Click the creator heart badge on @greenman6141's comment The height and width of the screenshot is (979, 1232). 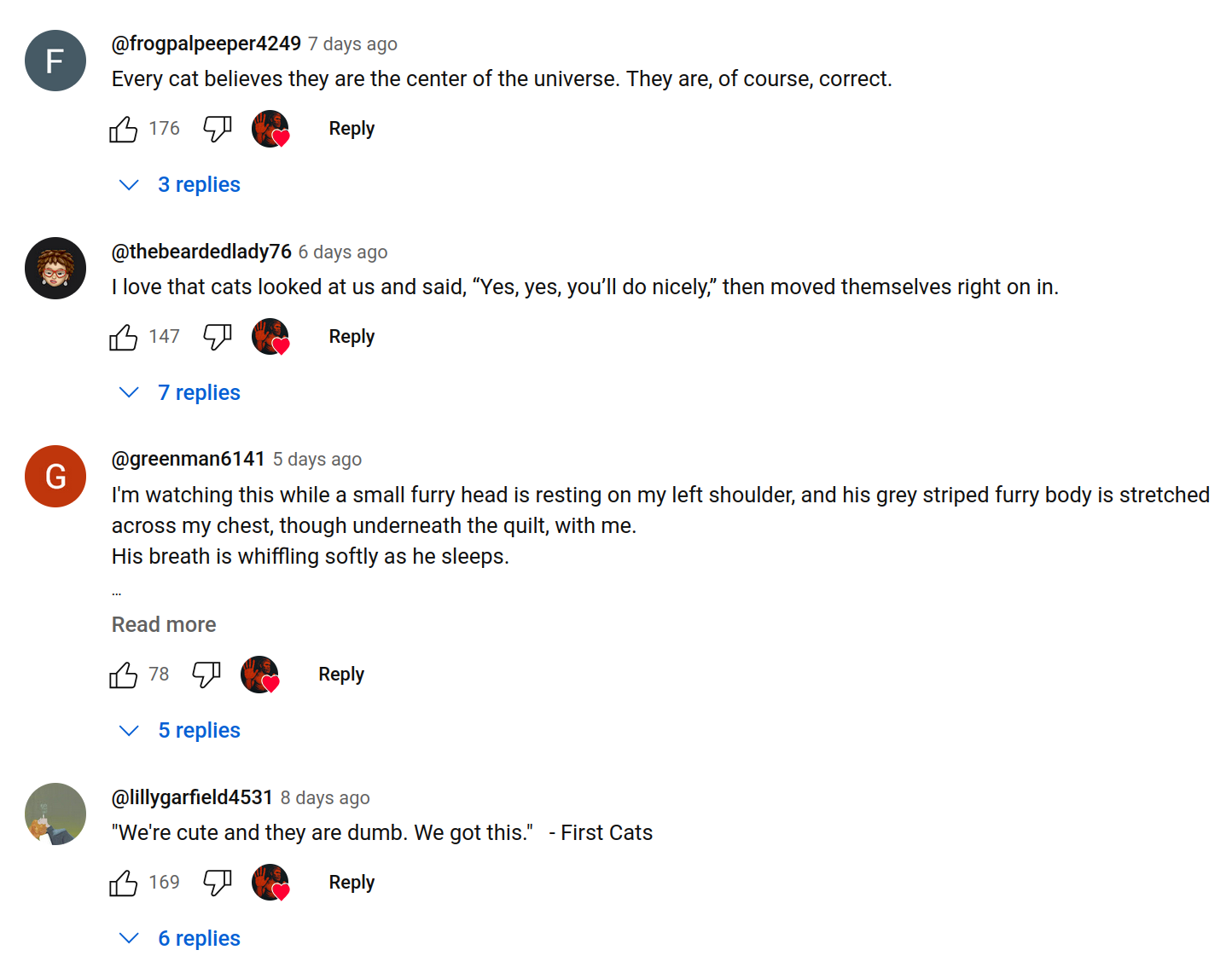coord(260,675)
